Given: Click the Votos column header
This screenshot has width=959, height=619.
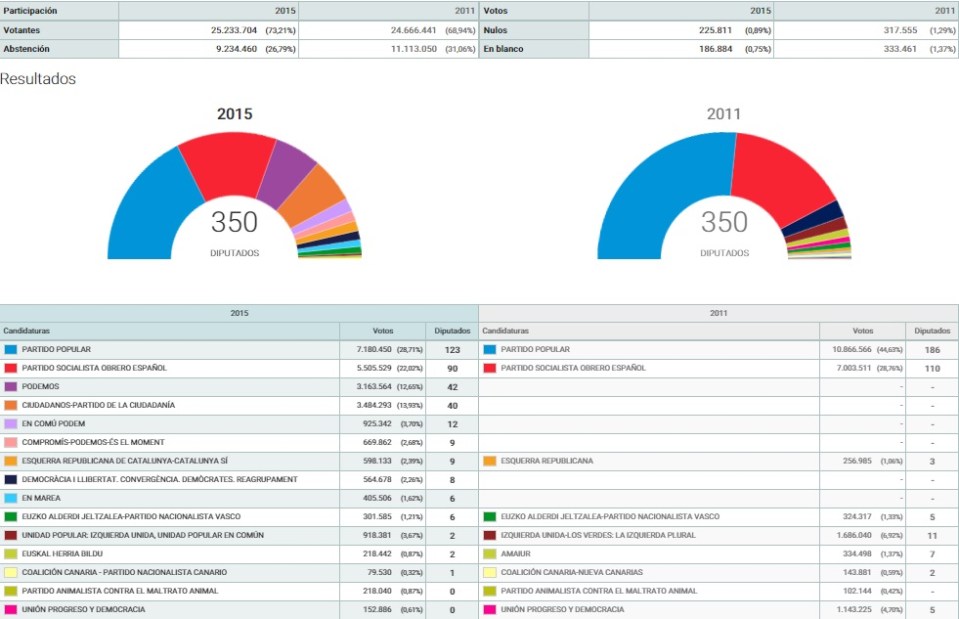Looking at the screenshot, I should click(382, 328).
